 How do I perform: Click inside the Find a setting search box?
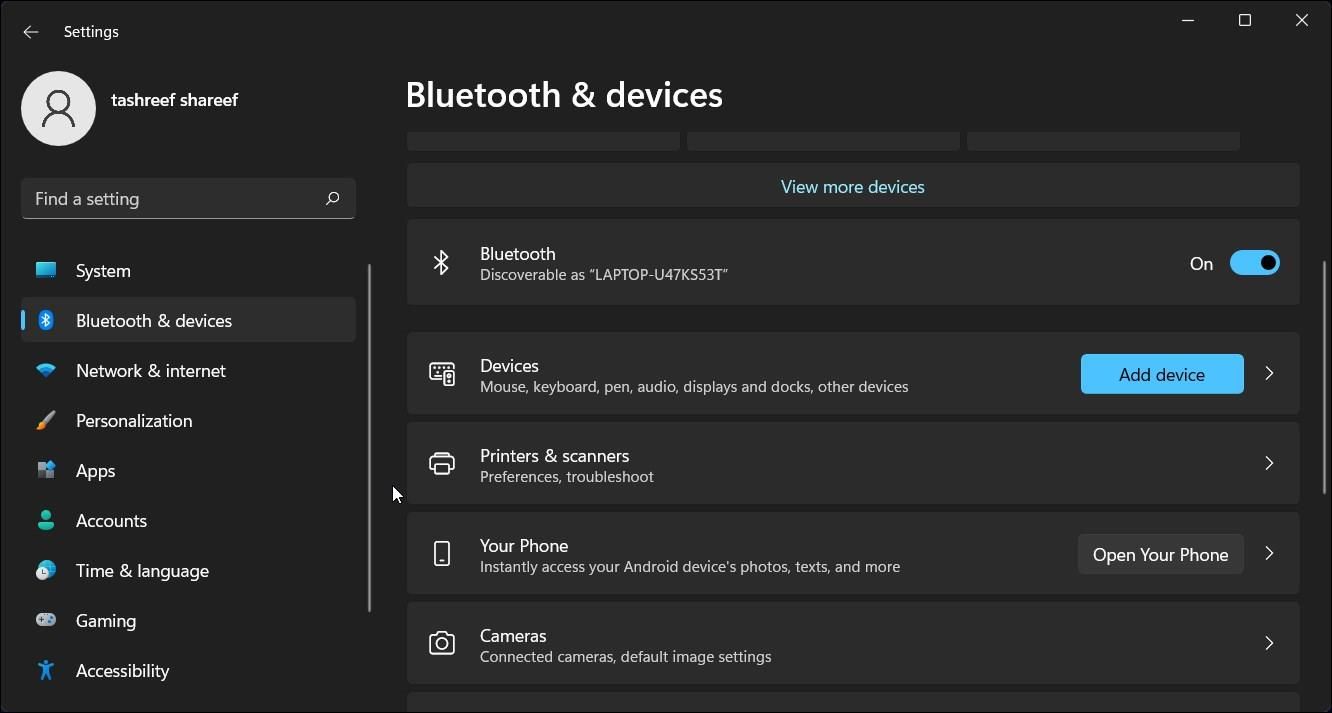point(180,198)
